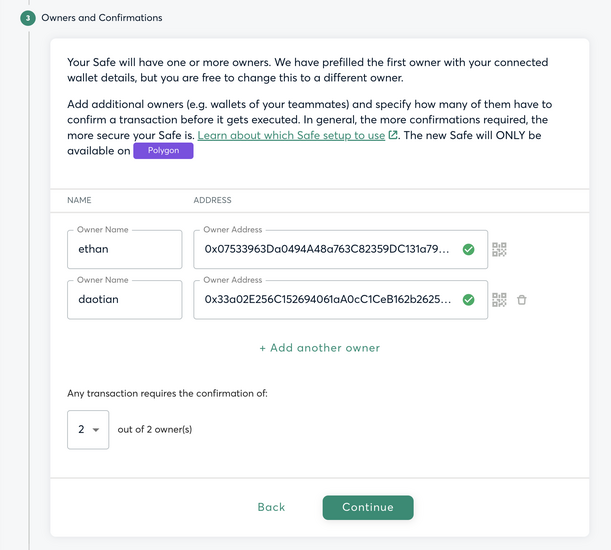The width and height of the screenshot is (611, 550).
Task: Continue to the next step
Action: (x=368, y=508)
